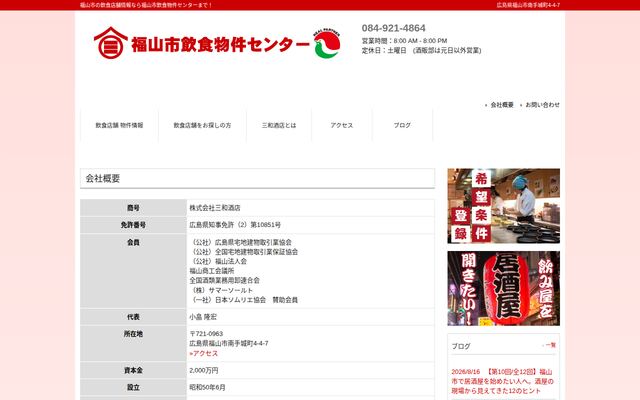Viewport: 640px width, 400px height.
Task: Select founding date 昭和50年6月
Action: (207, 387)
